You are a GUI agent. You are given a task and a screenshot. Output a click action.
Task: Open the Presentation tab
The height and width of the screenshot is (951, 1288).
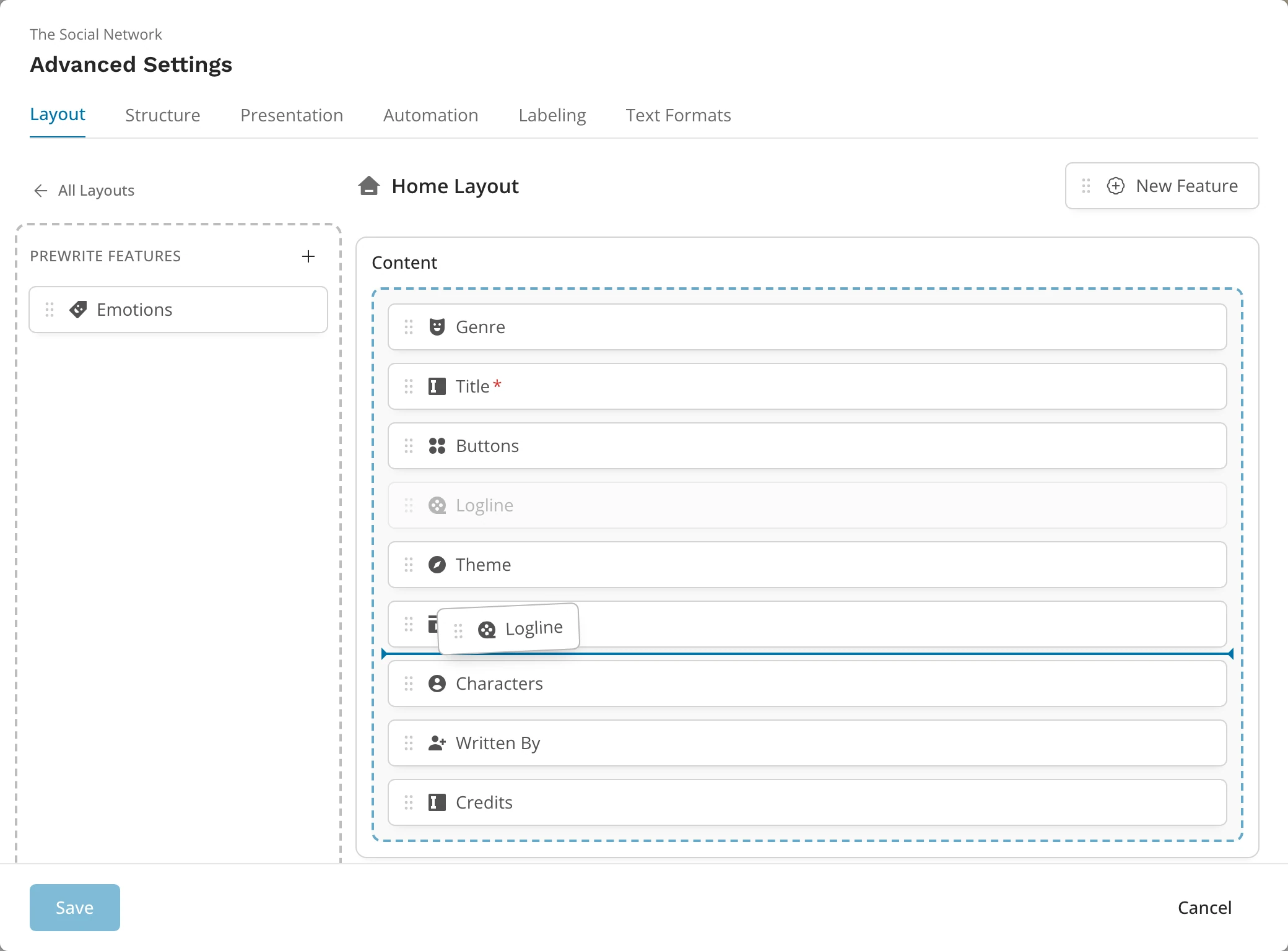click(292, 115)
